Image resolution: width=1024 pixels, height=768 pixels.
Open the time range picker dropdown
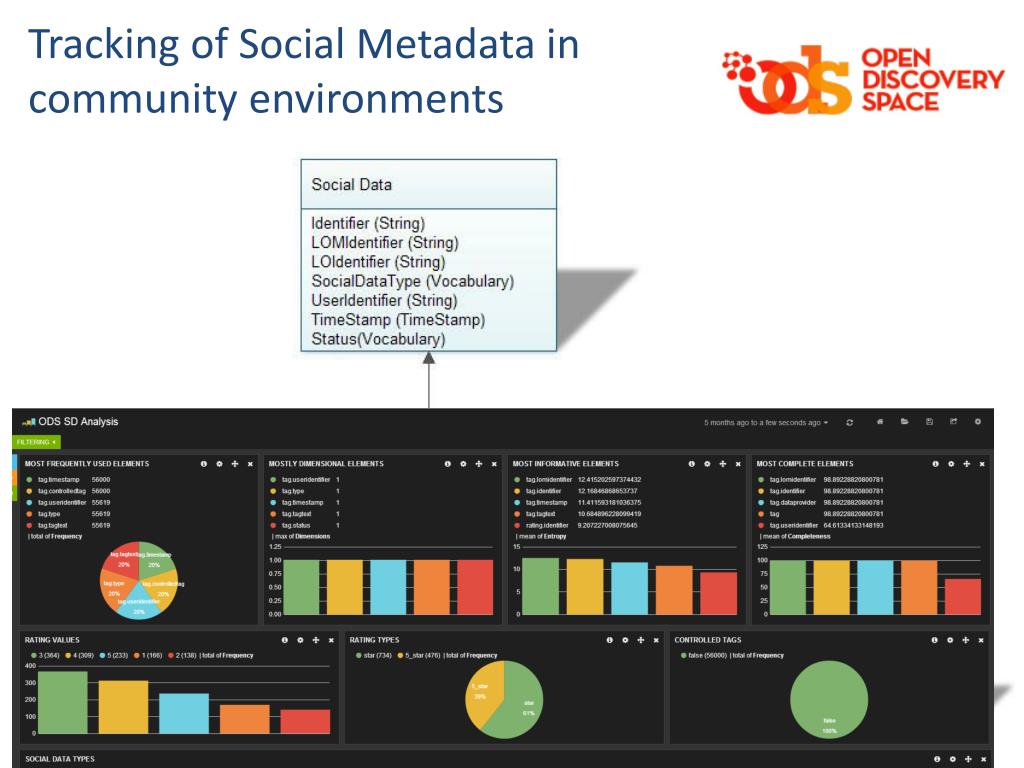(x=765, y=423)
